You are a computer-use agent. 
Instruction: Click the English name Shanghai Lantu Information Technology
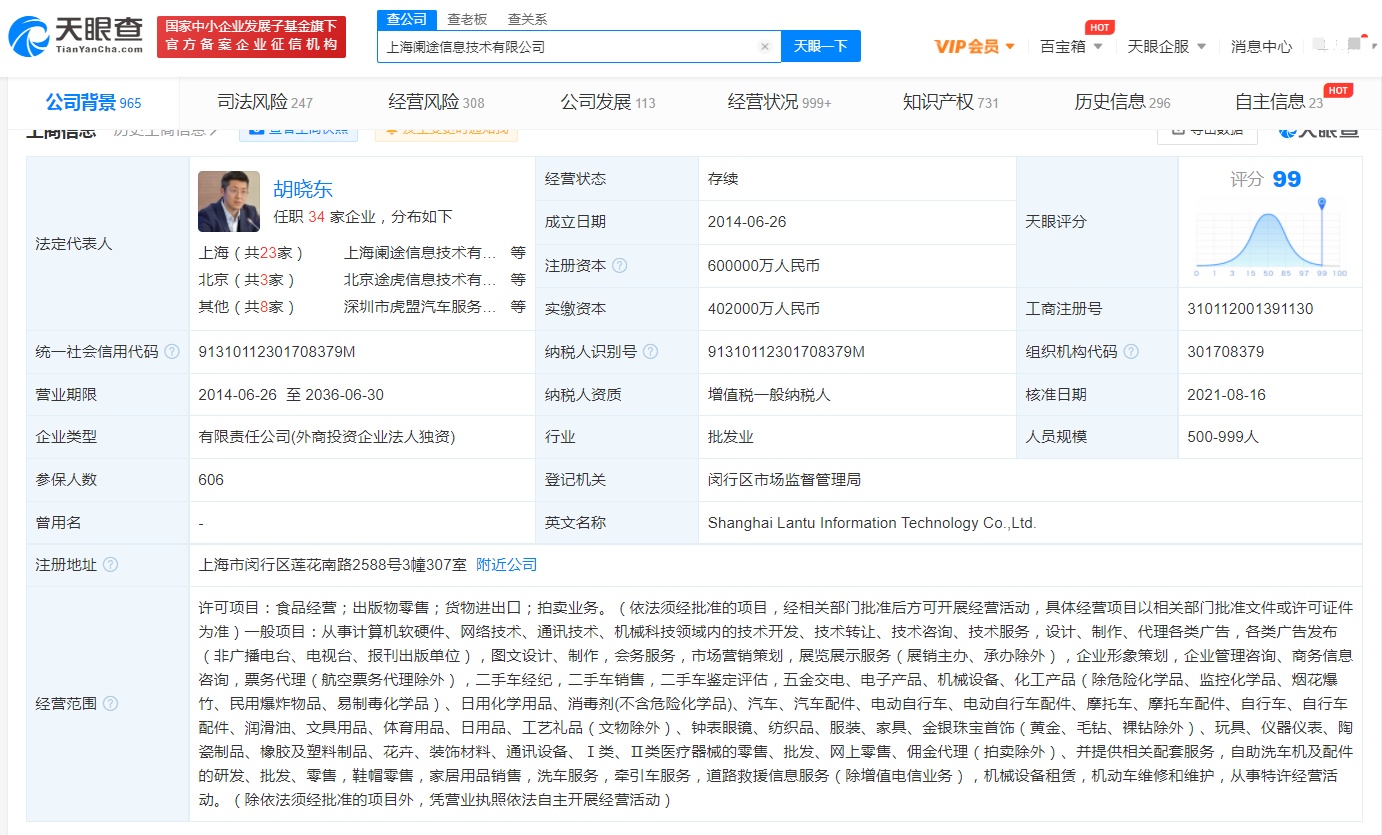pyautogui.click(x=872, y=523)
